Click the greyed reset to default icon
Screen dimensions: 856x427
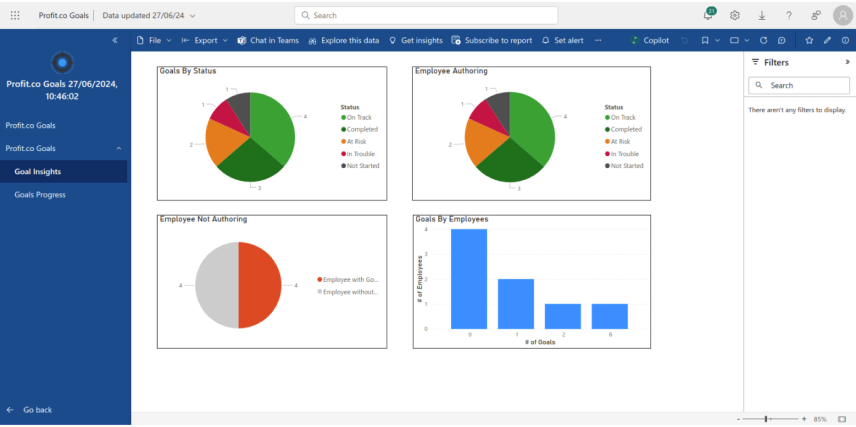pos(685,40)
